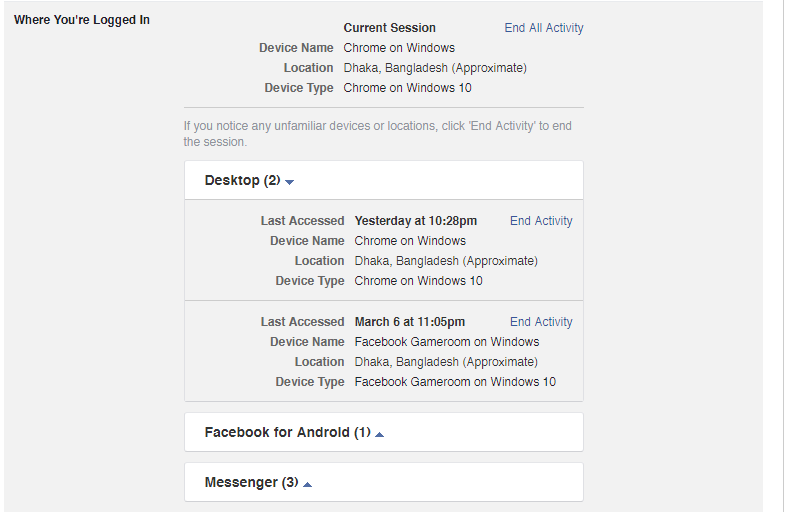
Task: End activity for Yesterday at 10:28pm session
Action: tap(541, 221)
